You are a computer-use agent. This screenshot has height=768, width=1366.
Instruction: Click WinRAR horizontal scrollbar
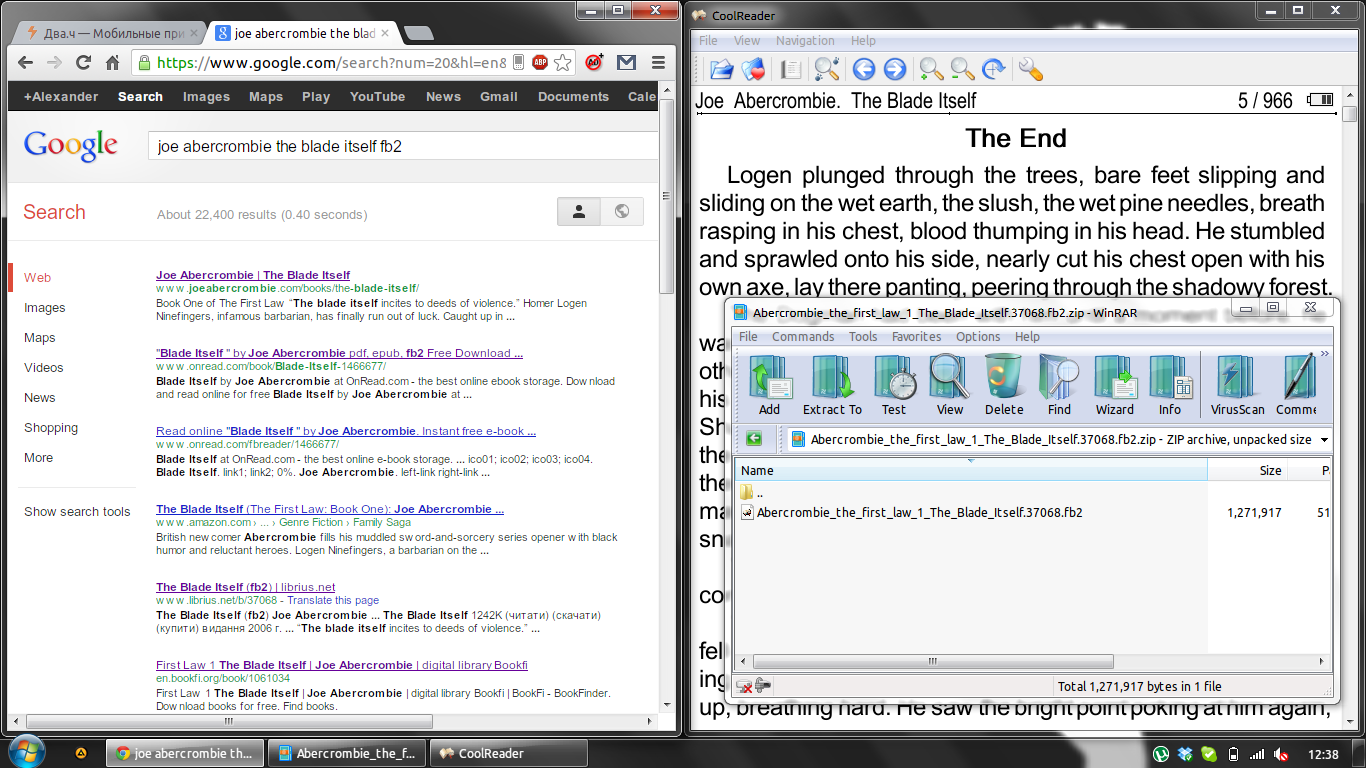(933, 661)
